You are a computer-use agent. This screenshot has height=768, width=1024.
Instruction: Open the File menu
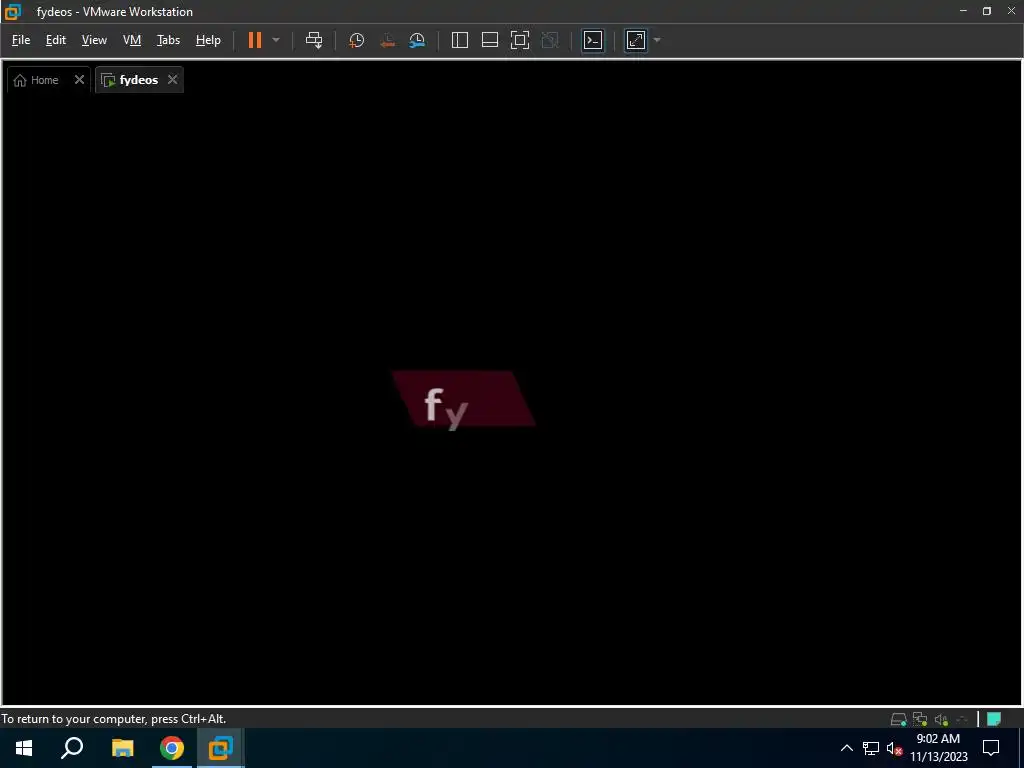(x=21, y=40)
